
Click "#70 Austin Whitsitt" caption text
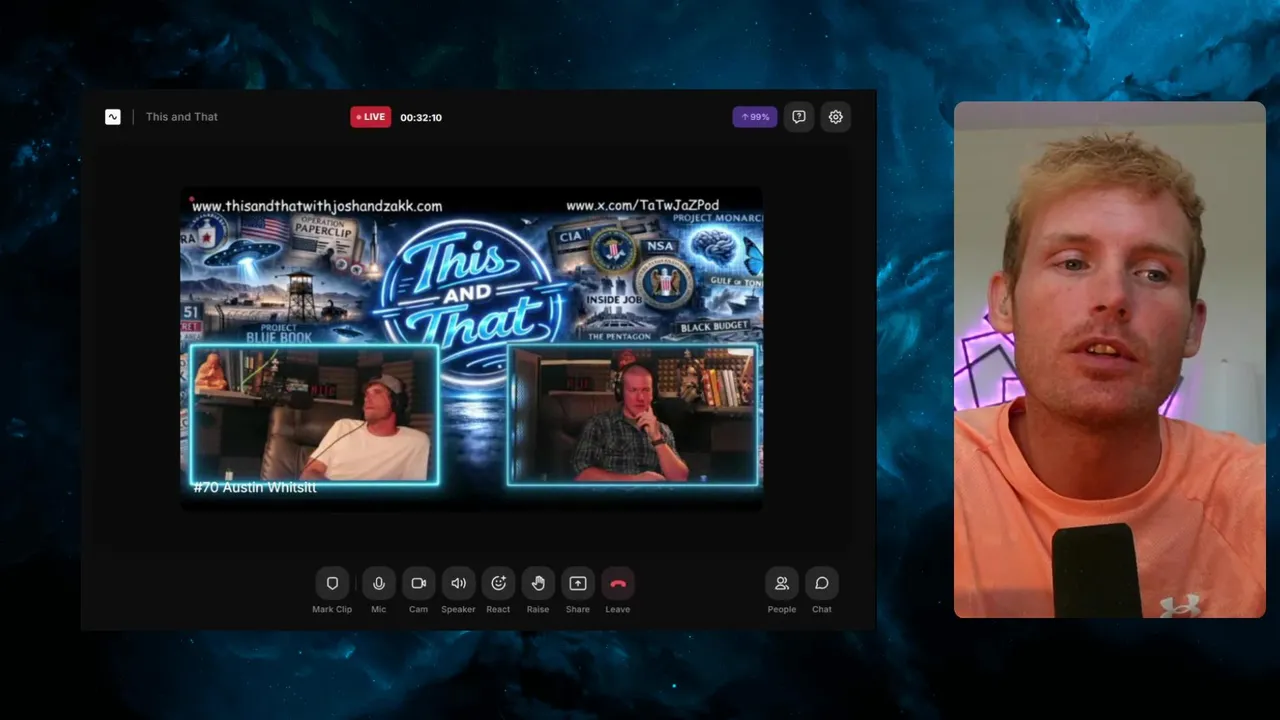(x=255, y=487)
